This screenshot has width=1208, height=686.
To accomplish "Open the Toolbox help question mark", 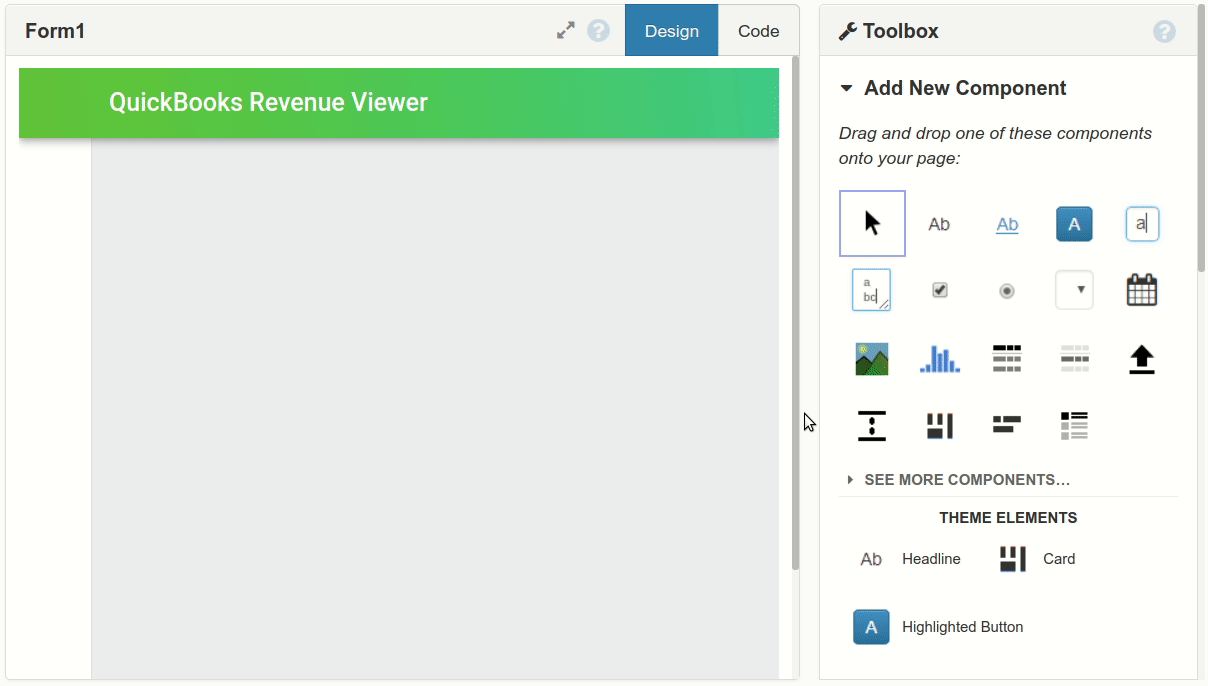I will 1164,31.
